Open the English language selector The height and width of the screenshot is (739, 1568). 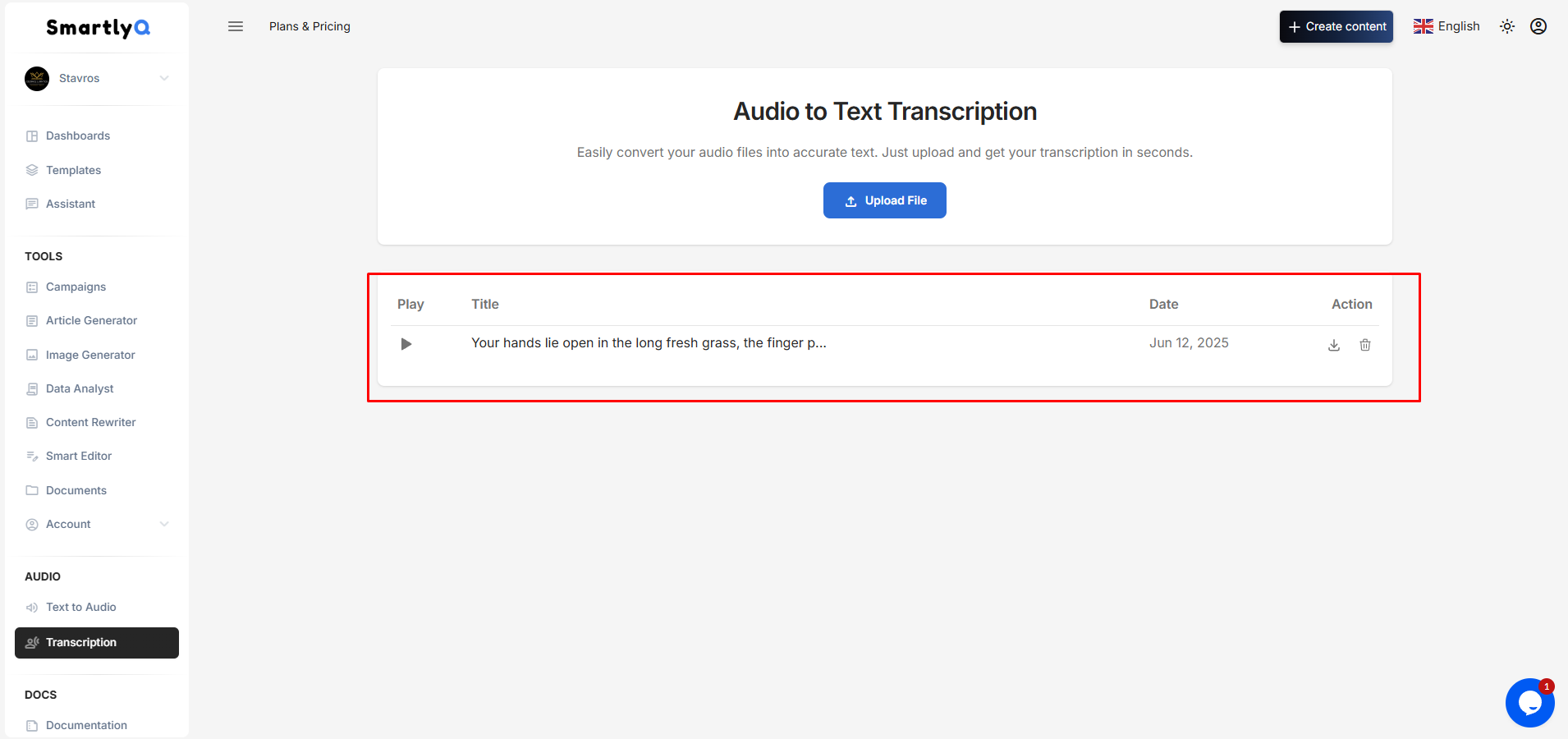tap(1447, 26)
